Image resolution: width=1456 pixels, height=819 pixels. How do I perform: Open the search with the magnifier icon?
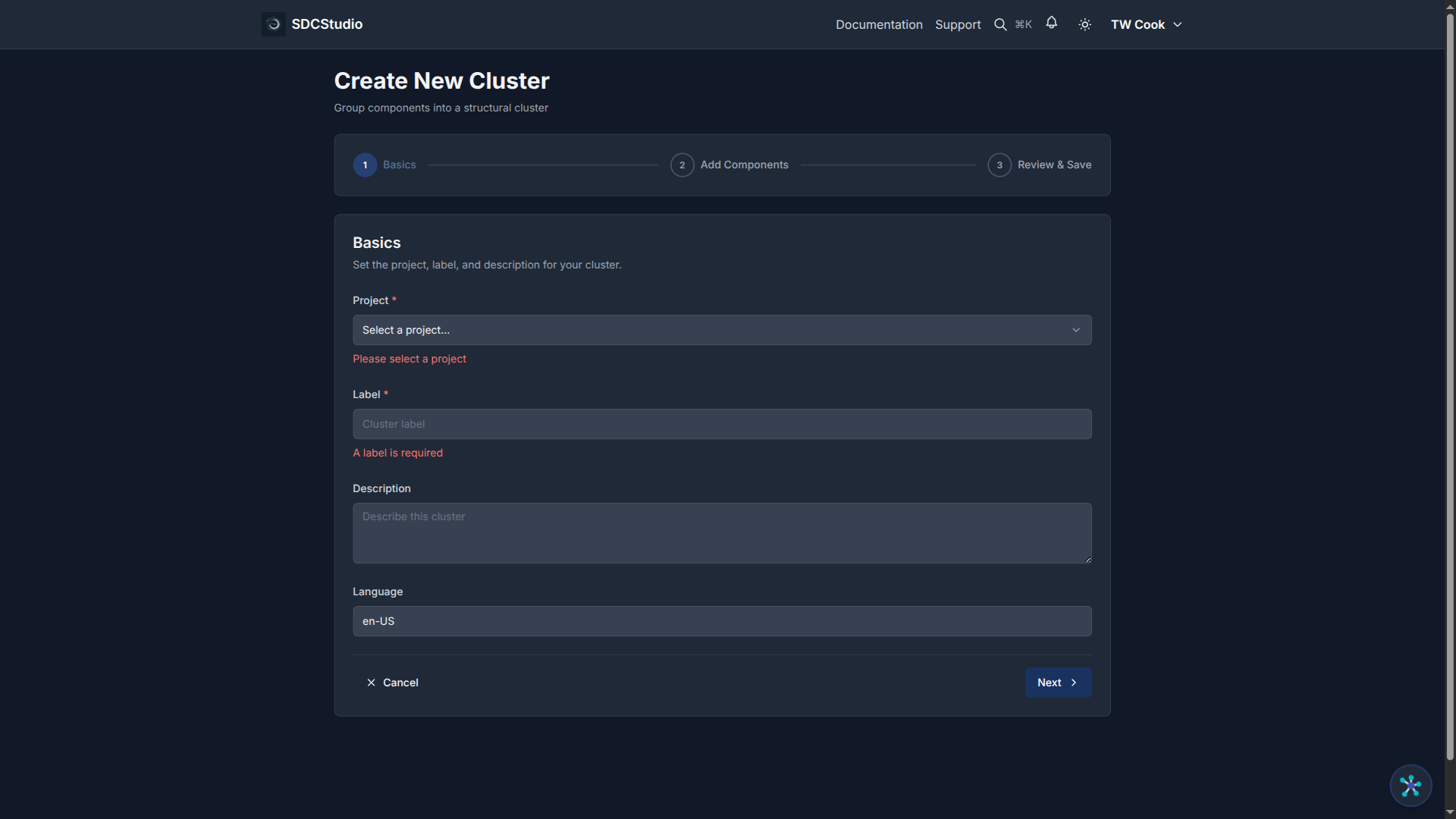click(x=1000, y=24)
